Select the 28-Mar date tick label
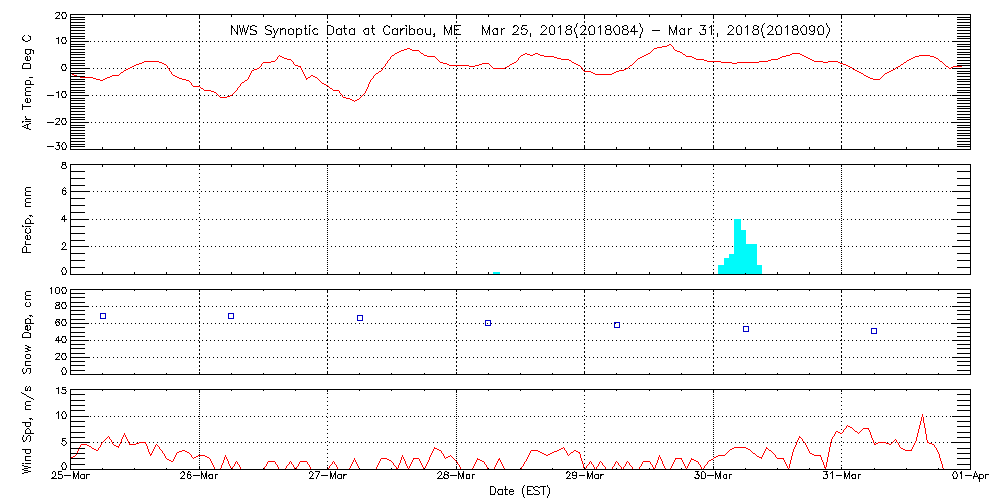 (x=456, y=477)
